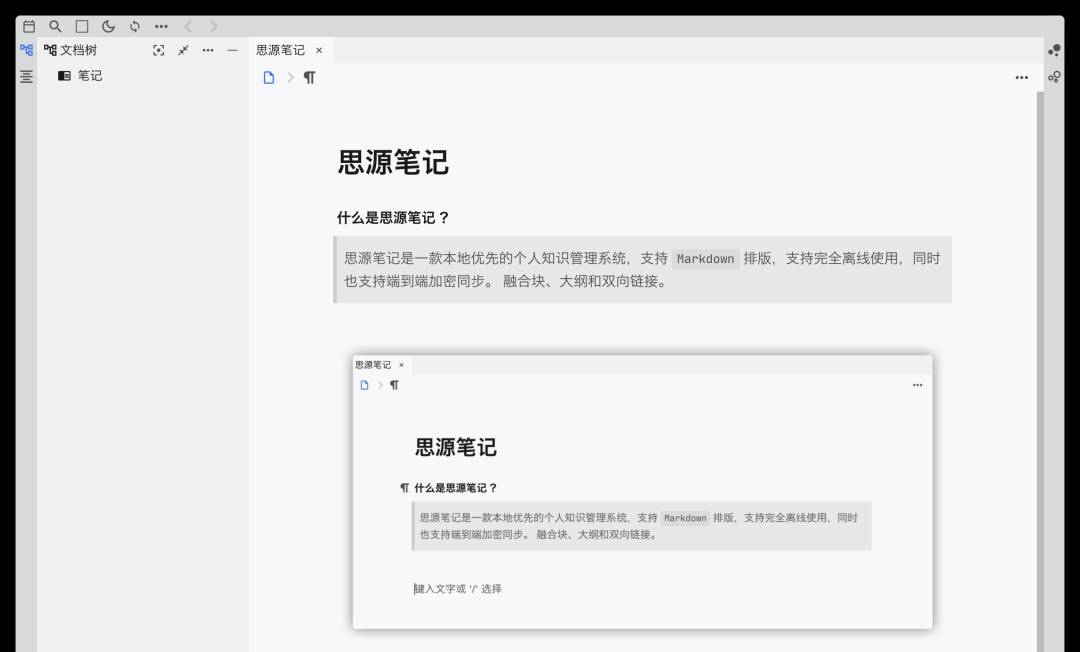Focus current document in the tree
1080x652 pixels.
click(158, 50)
